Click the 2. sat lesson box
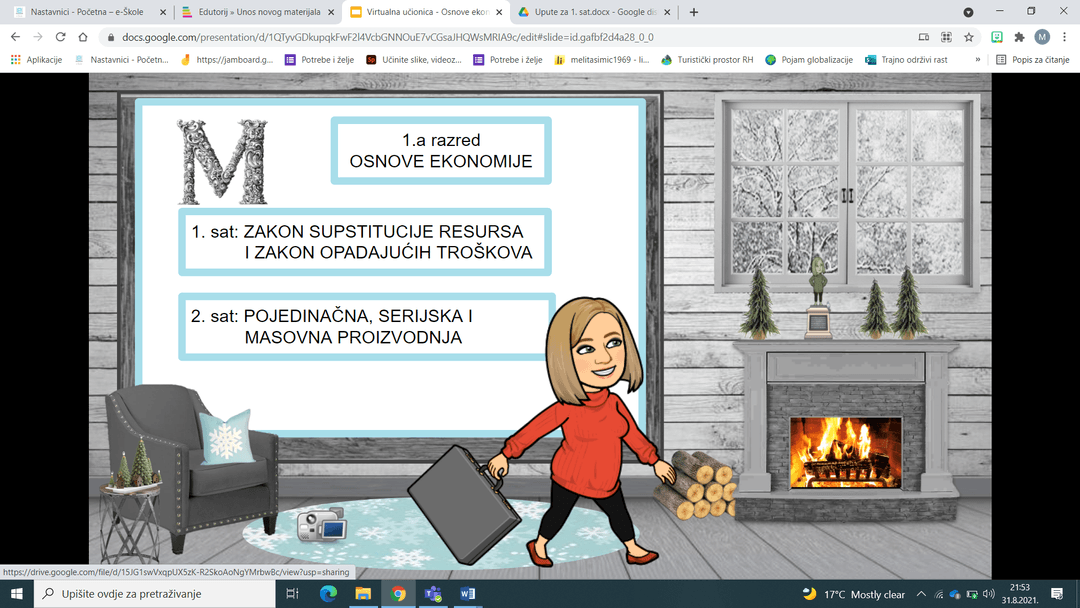The image size is (1080, 608). [365, 327]
